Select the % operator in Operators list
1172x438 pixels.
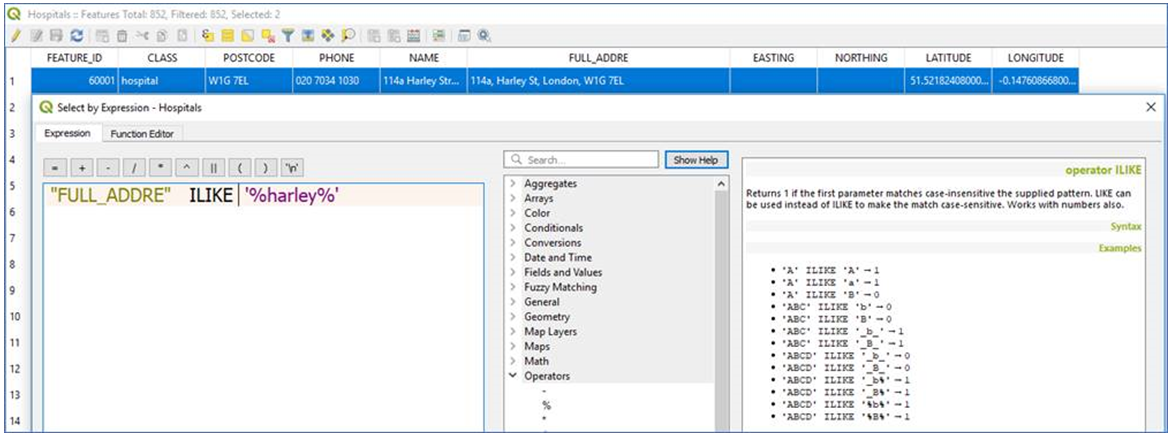pyautogui.click(x=546, y=404)
